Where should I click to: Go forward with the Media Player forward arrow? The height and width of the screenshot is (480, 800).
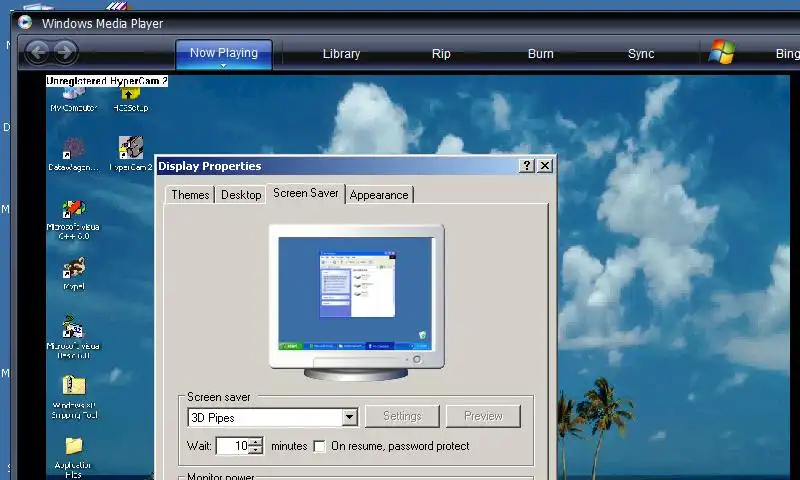coord(65,52)
